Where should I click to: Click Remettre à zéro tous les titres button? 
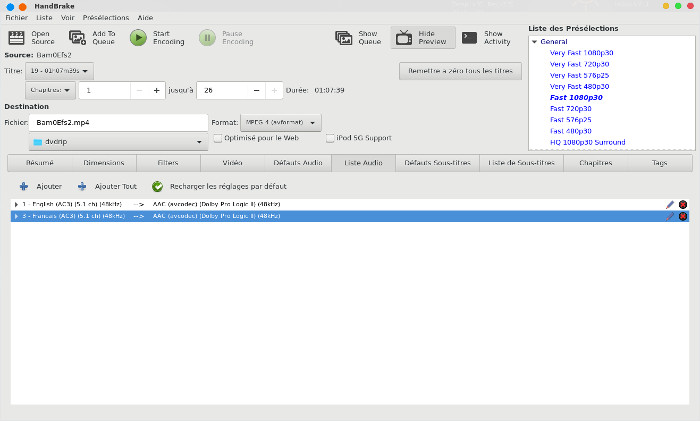click(x=459, y=71)
